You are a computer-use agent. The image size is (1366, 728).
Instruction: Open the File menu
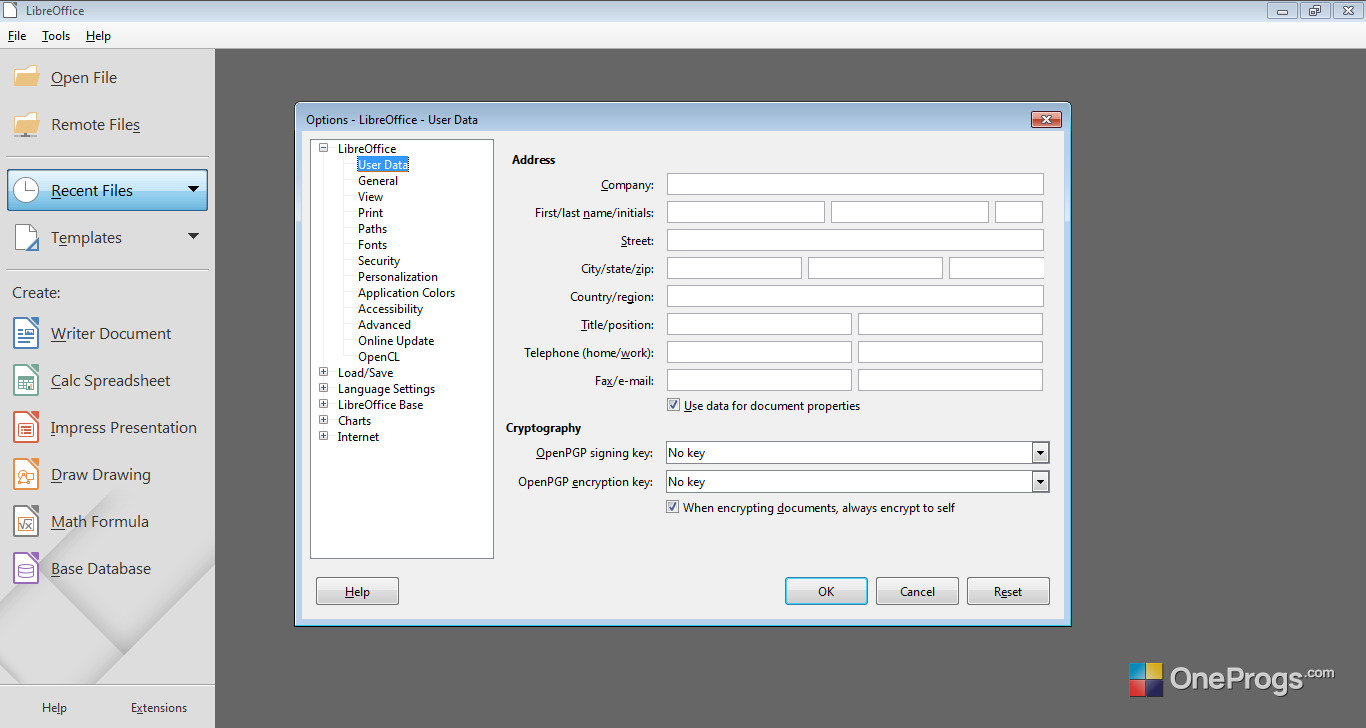pos(17,35)
